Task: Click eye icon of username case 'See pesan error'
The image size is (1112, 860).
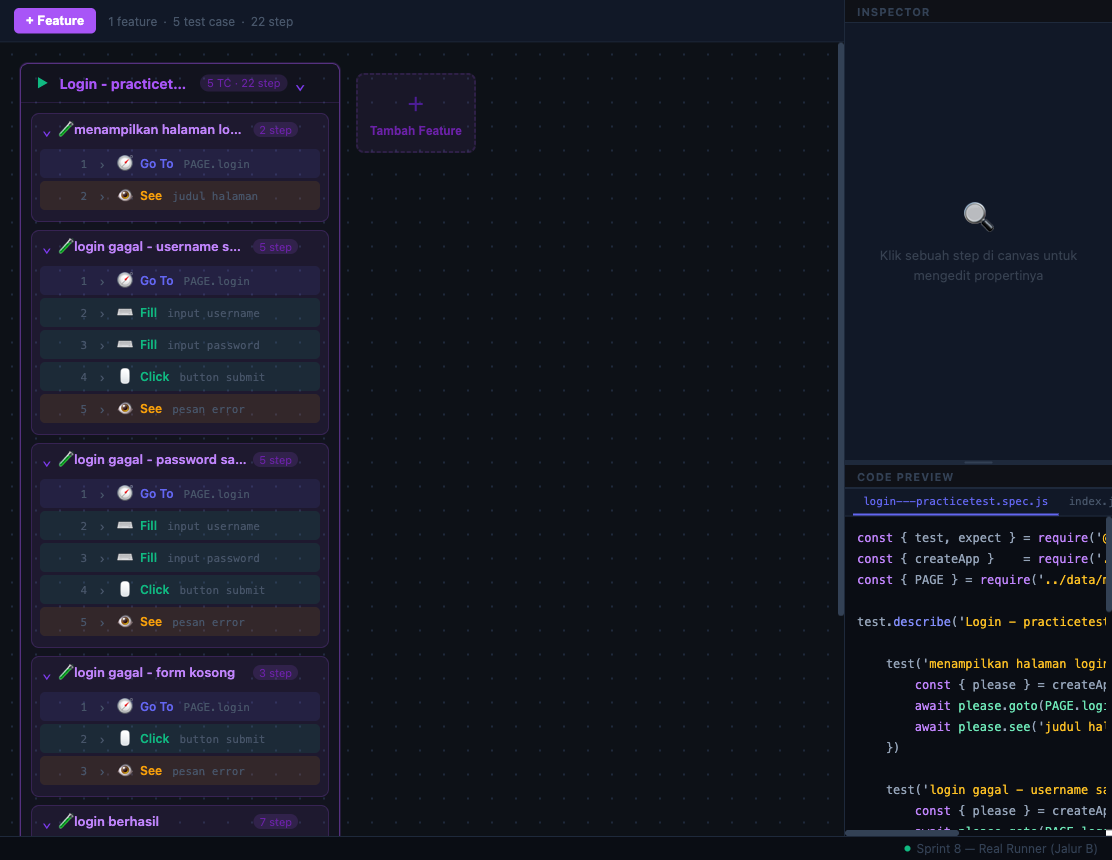Action: (x=125, y=408)
